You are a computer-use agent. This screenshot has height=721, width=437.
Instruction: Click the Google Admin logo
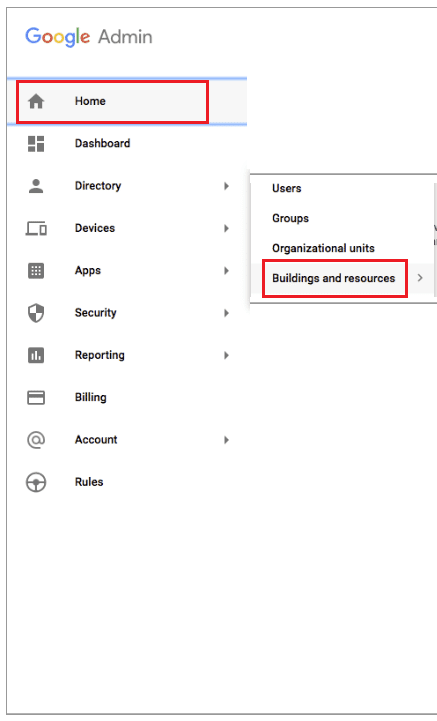(89, 36)
